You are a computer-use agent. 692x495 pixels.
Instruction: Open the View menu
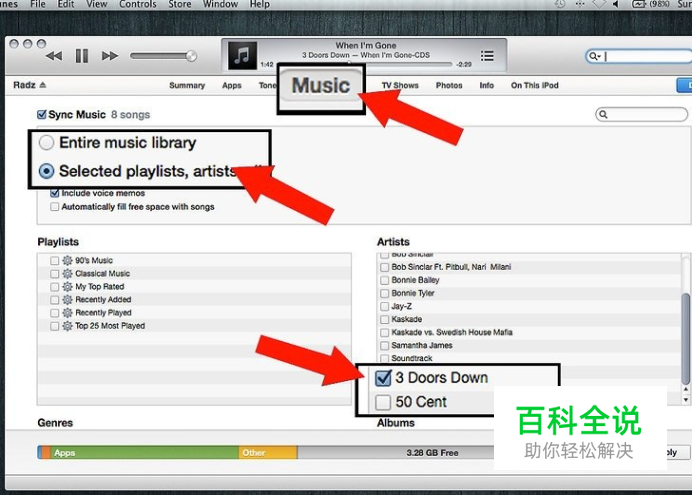click(97, 4)
